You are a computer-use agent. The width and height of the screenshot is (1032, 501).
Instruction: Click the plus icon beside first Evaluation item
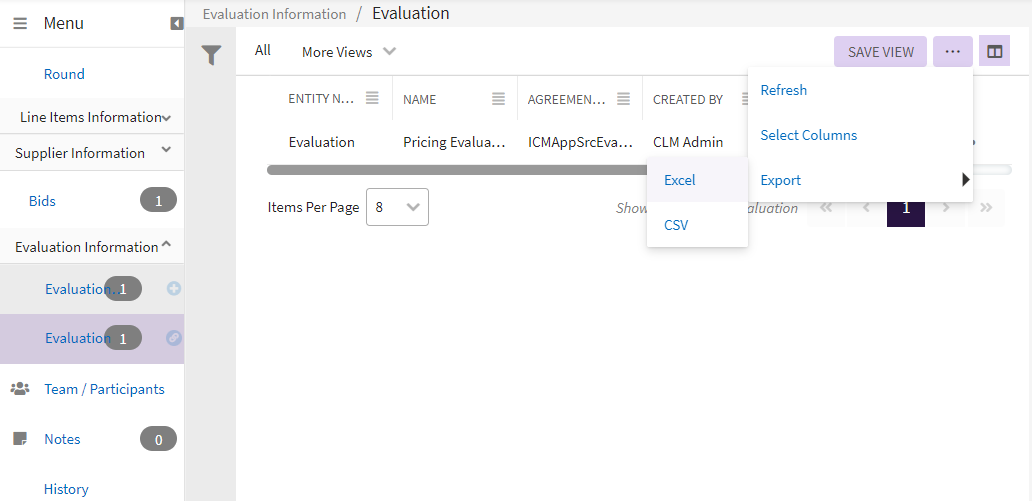[x=174, y=289]
